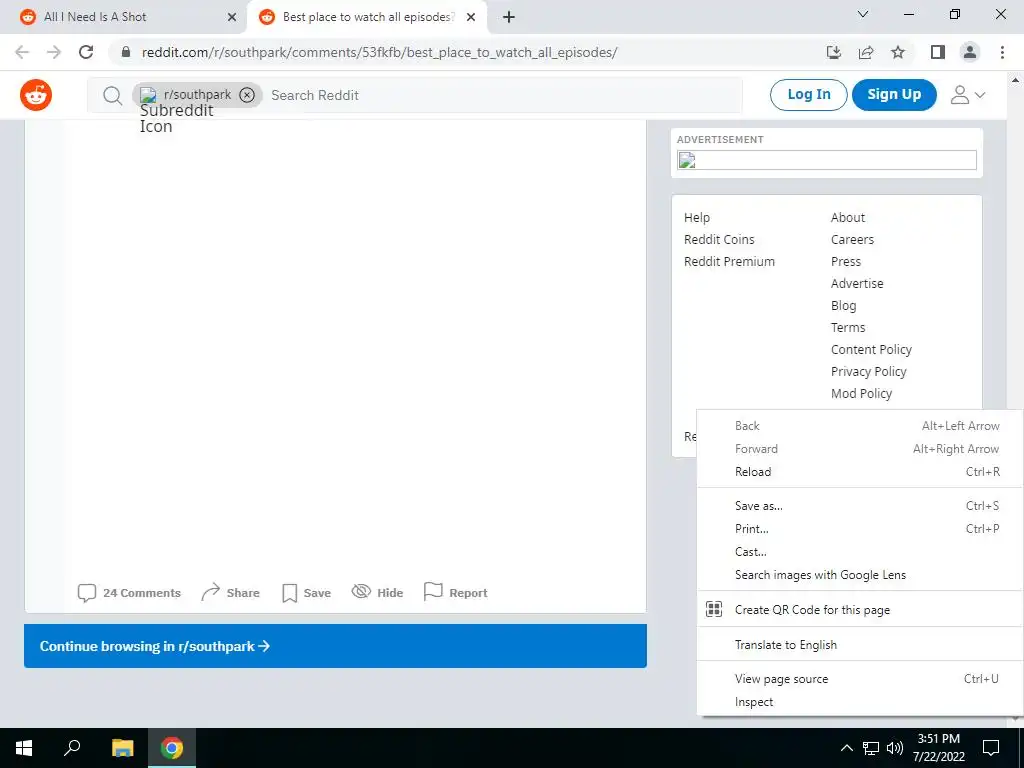Report the post with the flag button
This screenshot has height=768, width=1024.
coord(456,593)
